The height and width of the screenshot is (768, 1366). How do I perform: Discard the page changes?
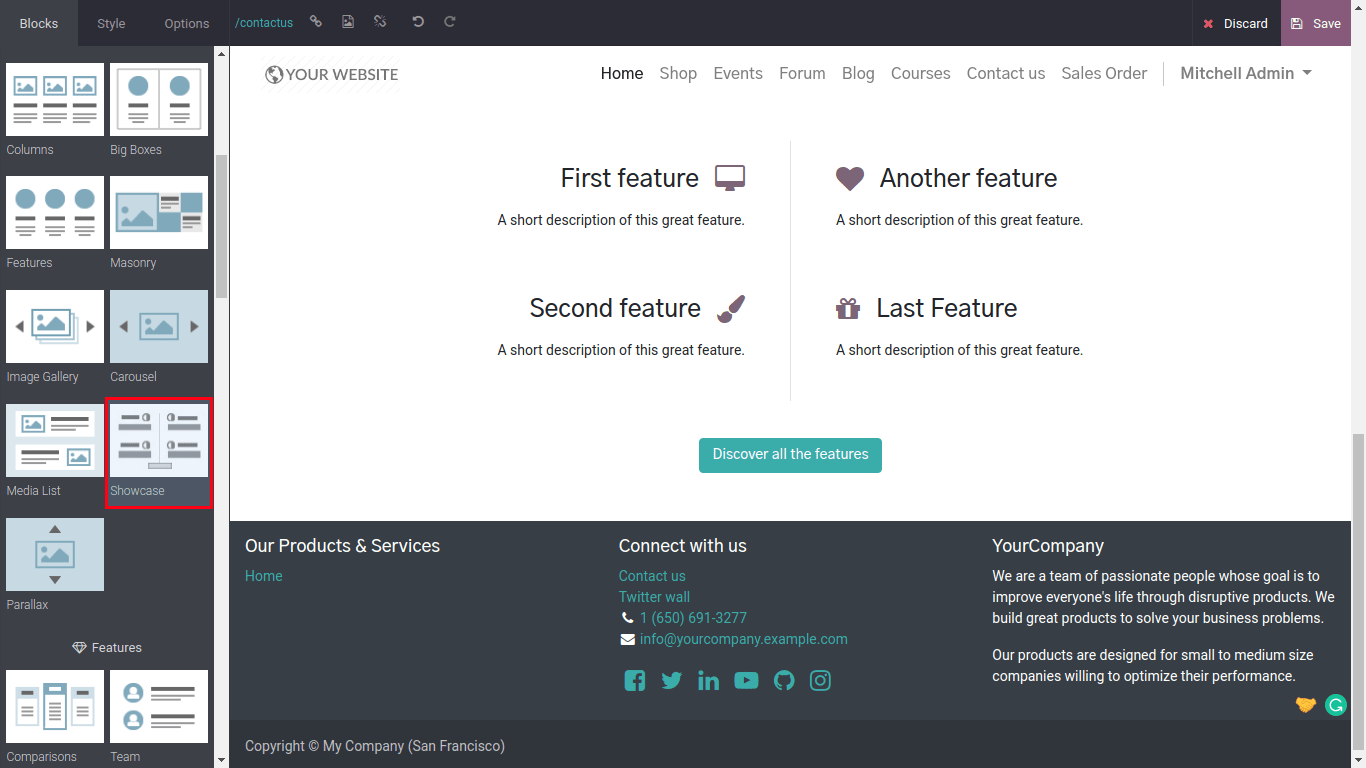click(1236, 23)
